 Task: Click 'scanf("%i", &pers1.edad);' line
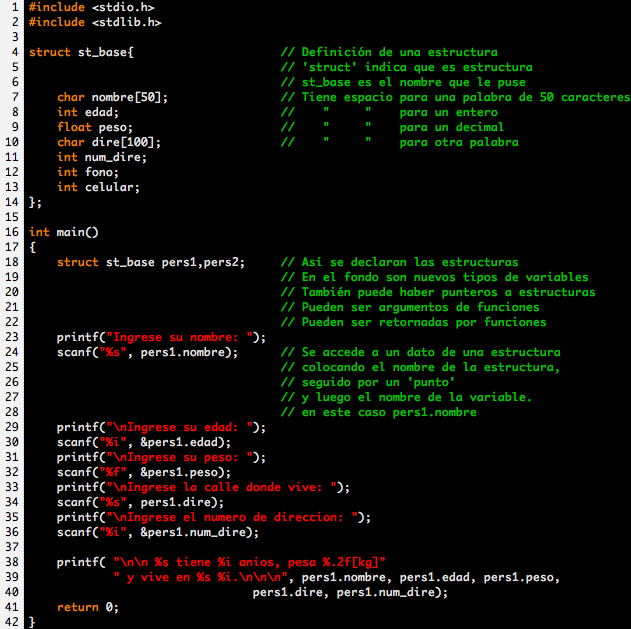pyautogui.click(x=144, y=442)
